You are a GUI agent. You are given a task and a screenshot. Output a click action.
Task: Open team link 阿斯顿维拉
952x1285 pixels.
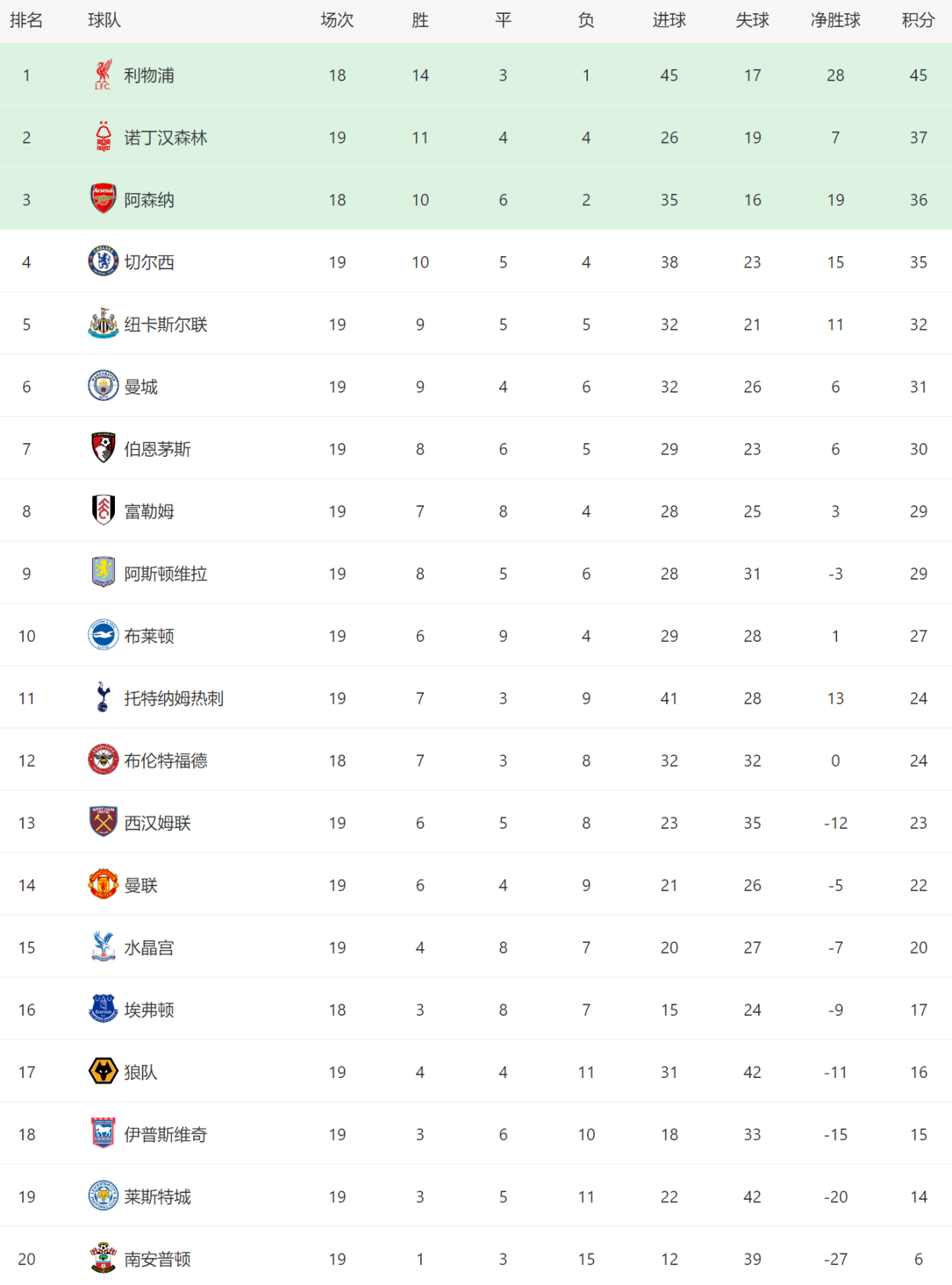[x=166, y=573]
